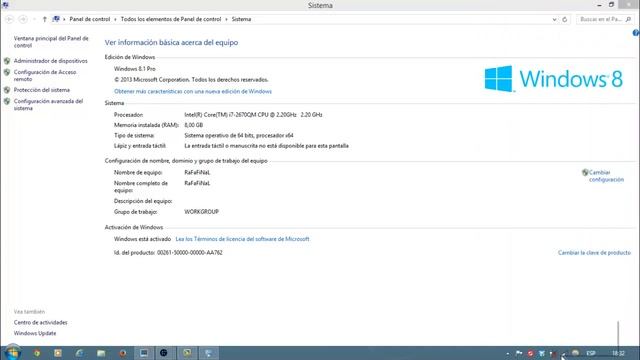Screen dimensions: 640x360
Task: Open recent locations dropdown arrow
Action: tap(34, 19)
